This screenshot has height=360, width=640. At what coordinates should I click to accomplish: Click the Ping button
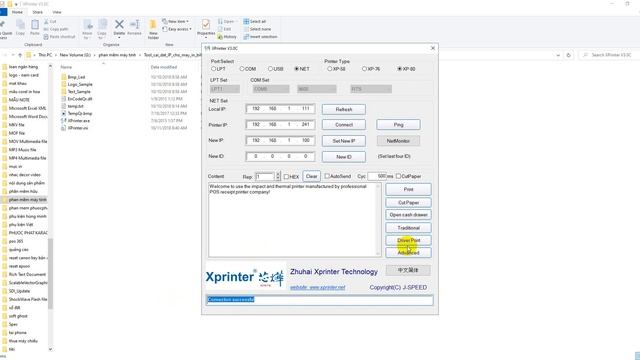[398, 125]
